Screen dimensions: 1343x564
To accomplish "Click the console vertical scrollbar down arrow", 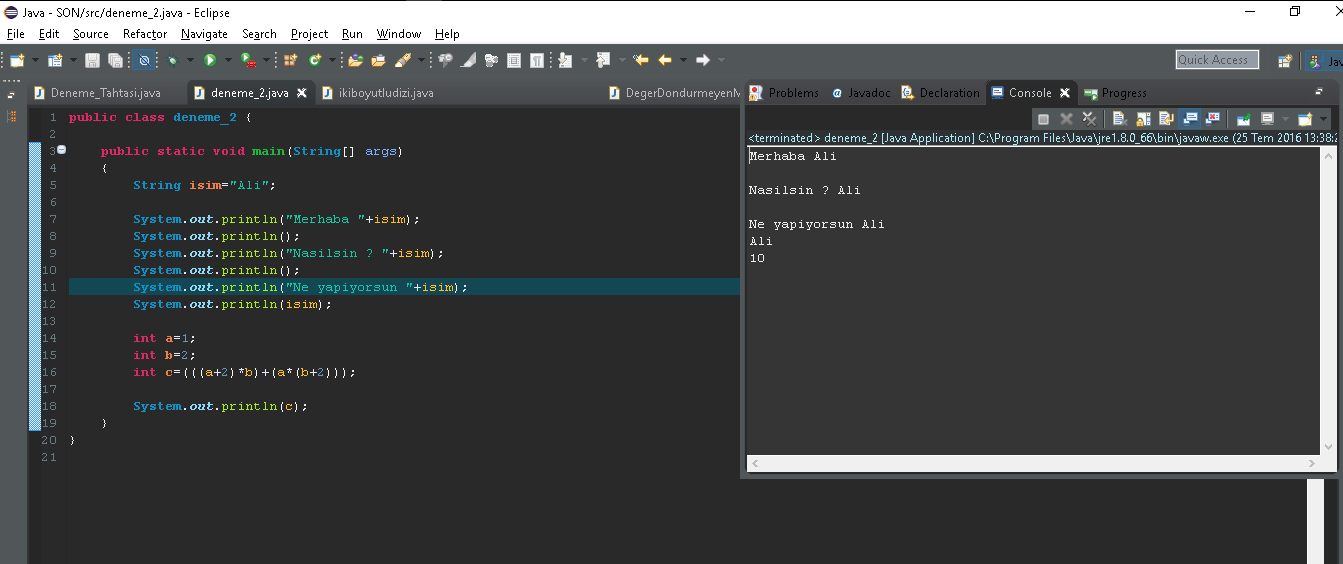I will (1329, 447).
